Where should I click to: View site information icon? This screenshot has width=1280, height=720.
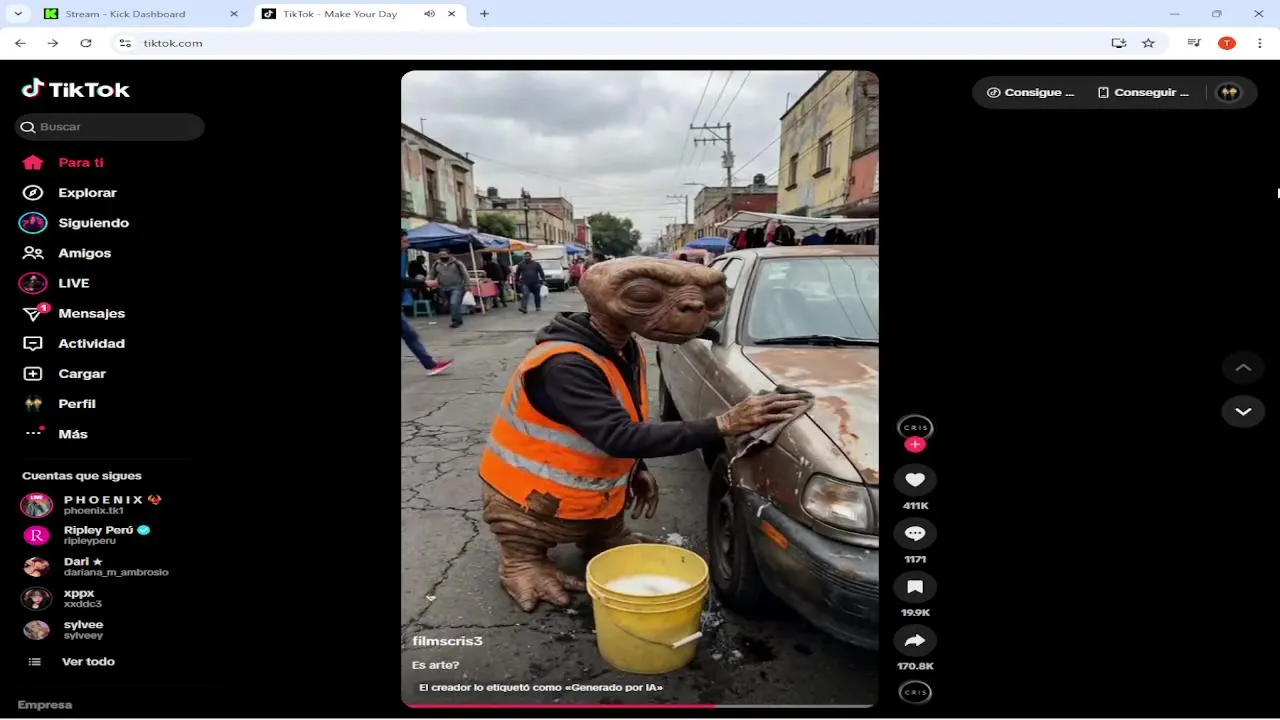point(125,43)
